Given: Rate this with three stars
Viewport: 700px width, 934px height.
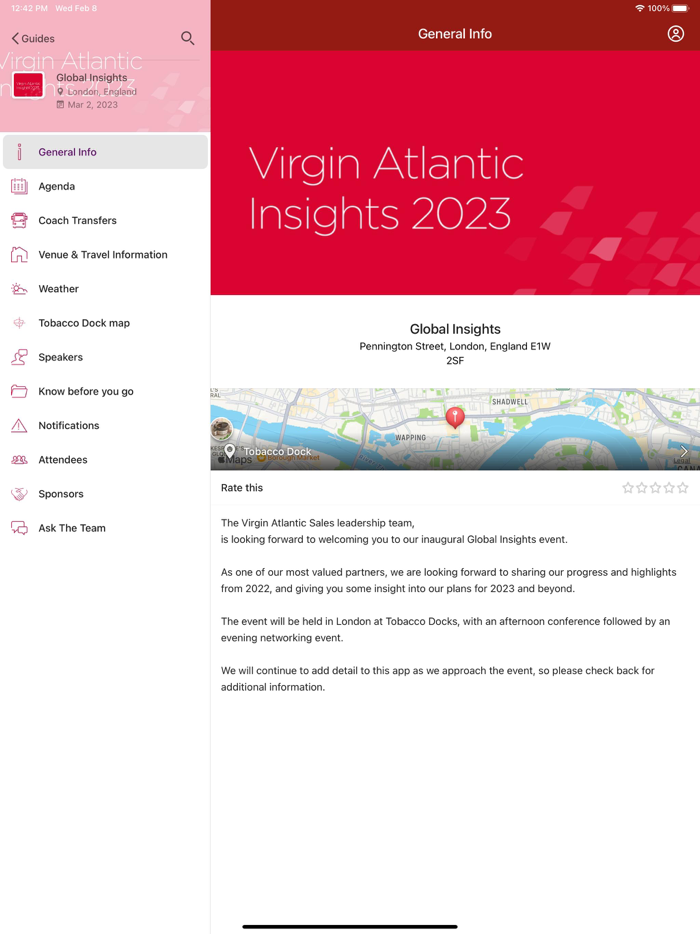Looking at the screenshot, I should click(x=655, y=488).
